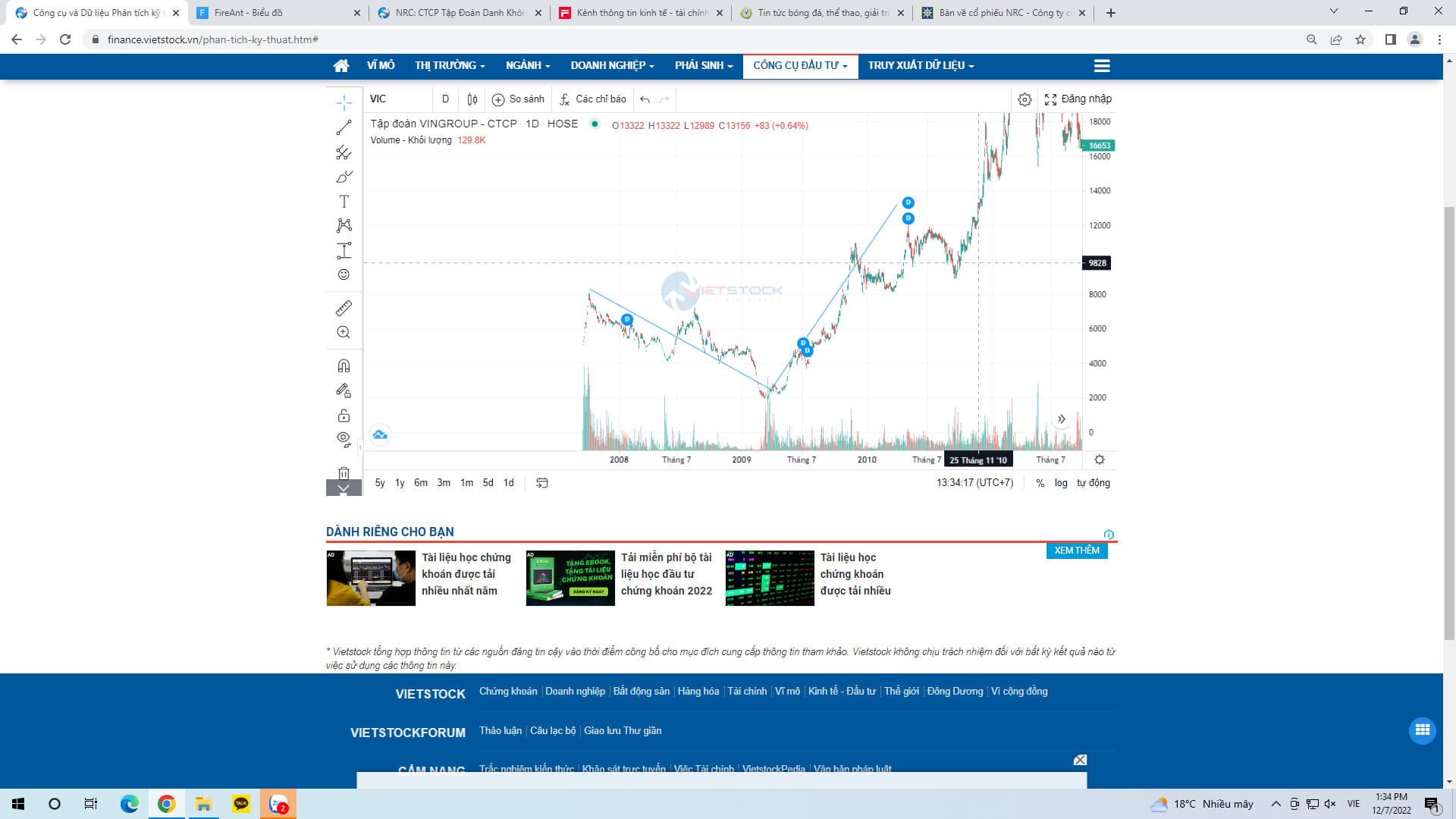
Task: Toggle log scale on chart
Action: [1060, 483]
